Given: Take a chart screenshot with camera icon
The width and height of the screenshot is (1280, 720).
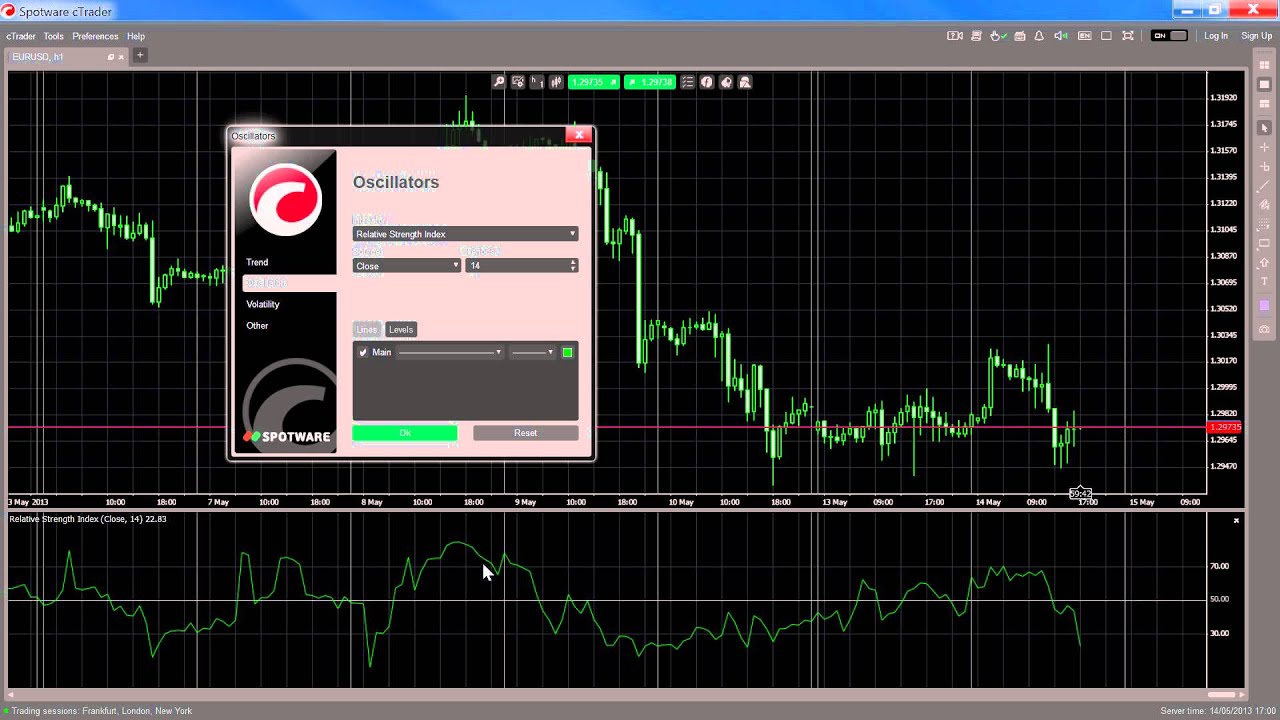Looking at the screenshot, I should 1264,329.
